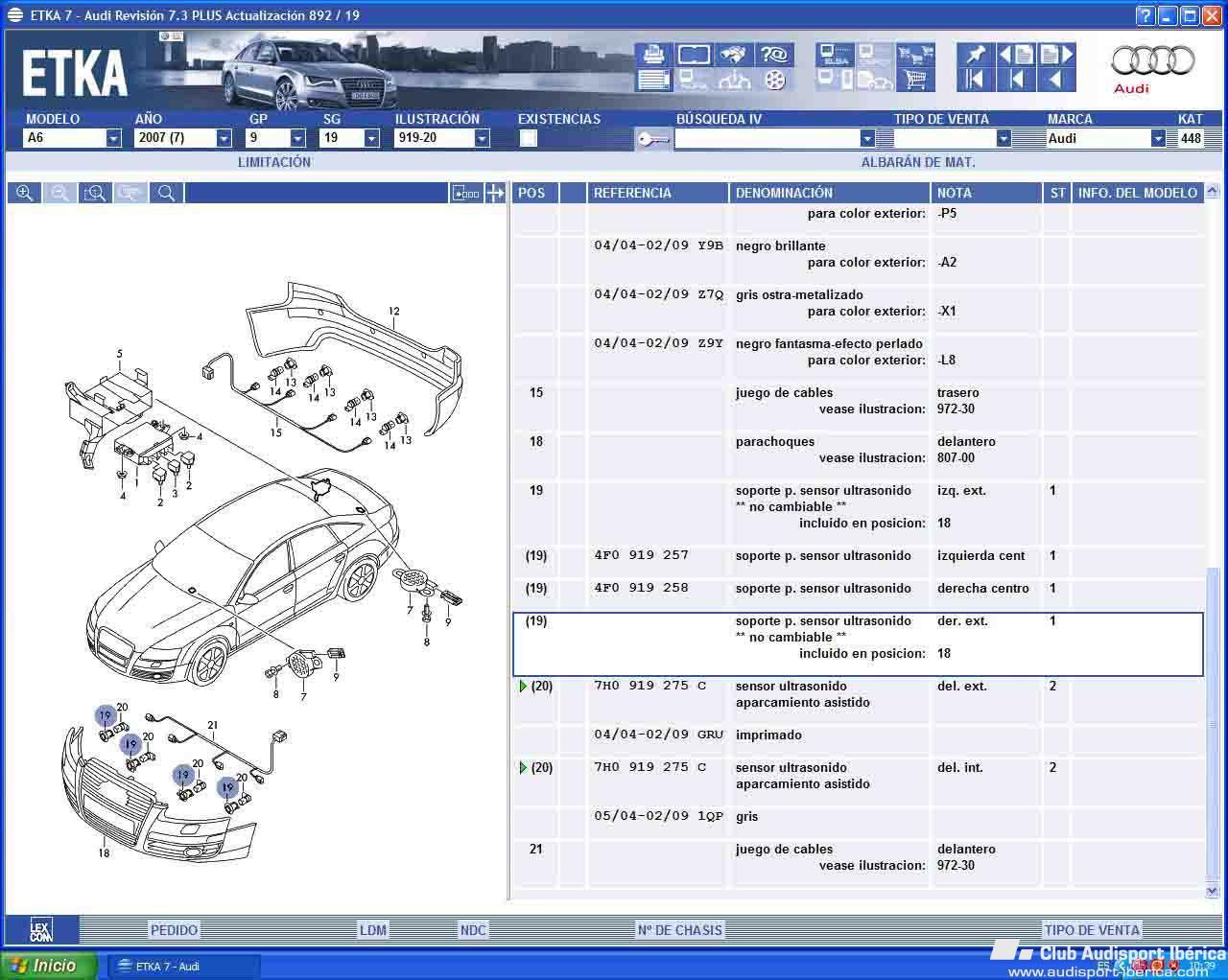Image resolution: width=1228 pixels, height=980 pixels.
Task: Click the Búsqueda IV input field
Action: point(767,138)
